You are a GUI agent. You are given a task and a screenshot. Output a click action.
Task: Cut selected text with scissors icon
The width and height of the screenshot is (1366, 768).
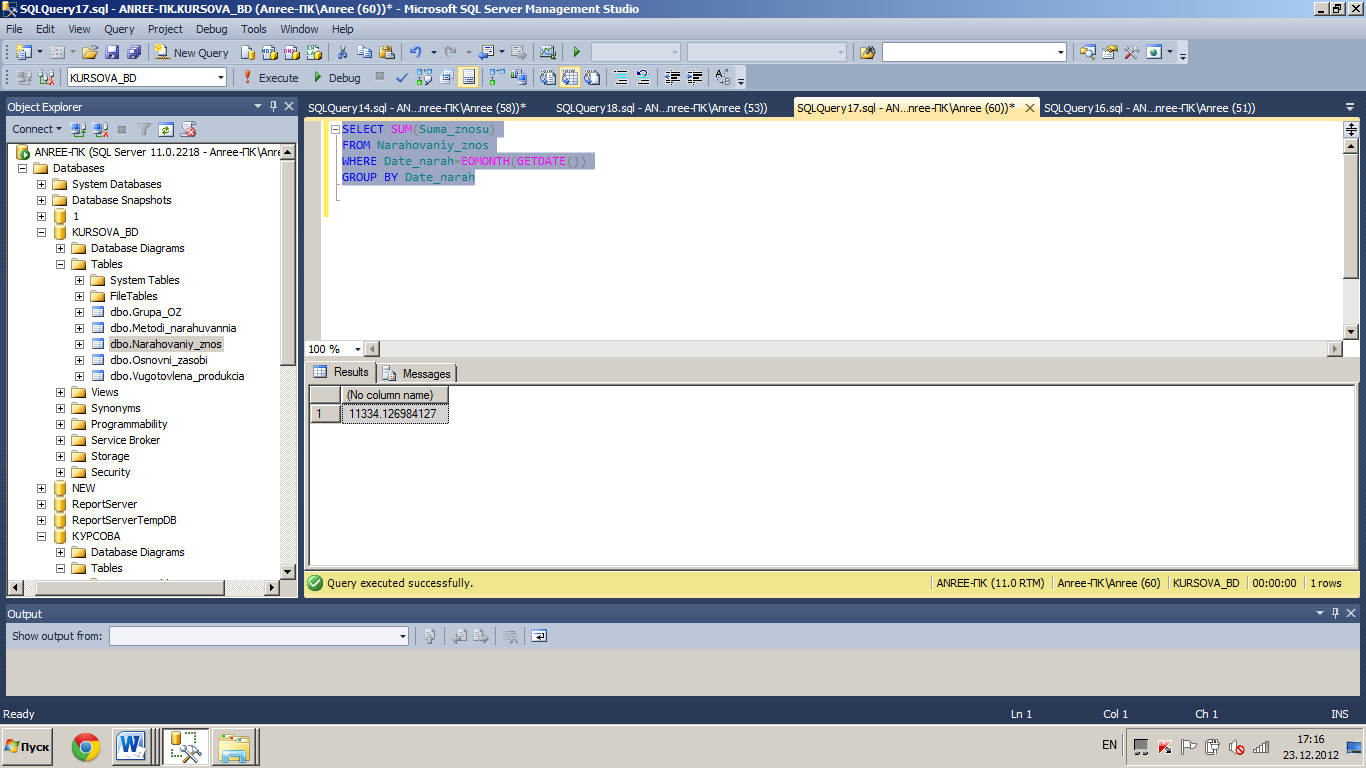click(x=342, y=52)
